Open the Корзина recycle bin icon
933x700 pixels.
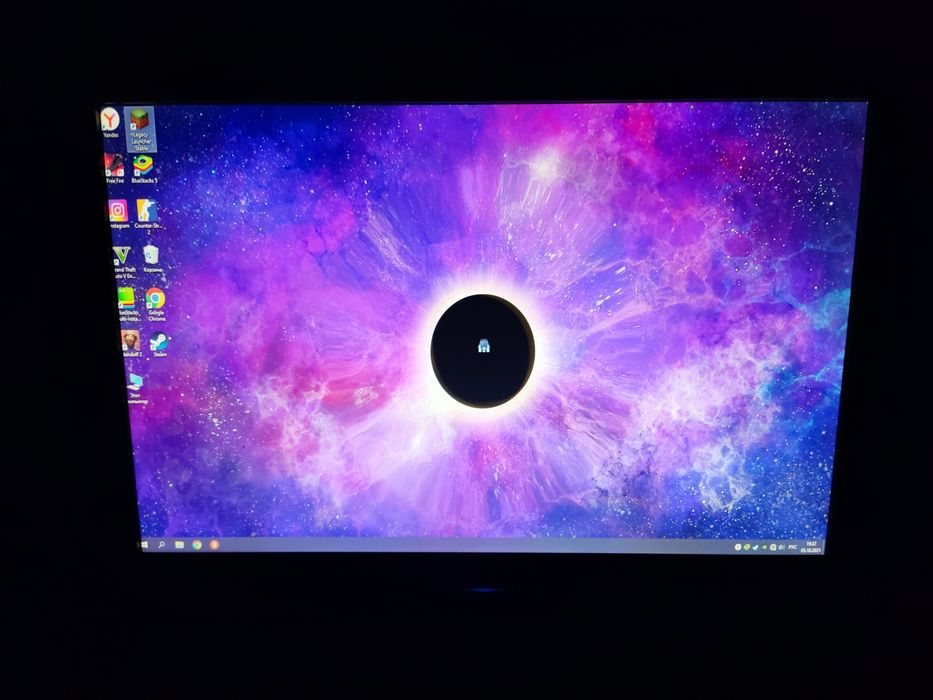(152, 258)
